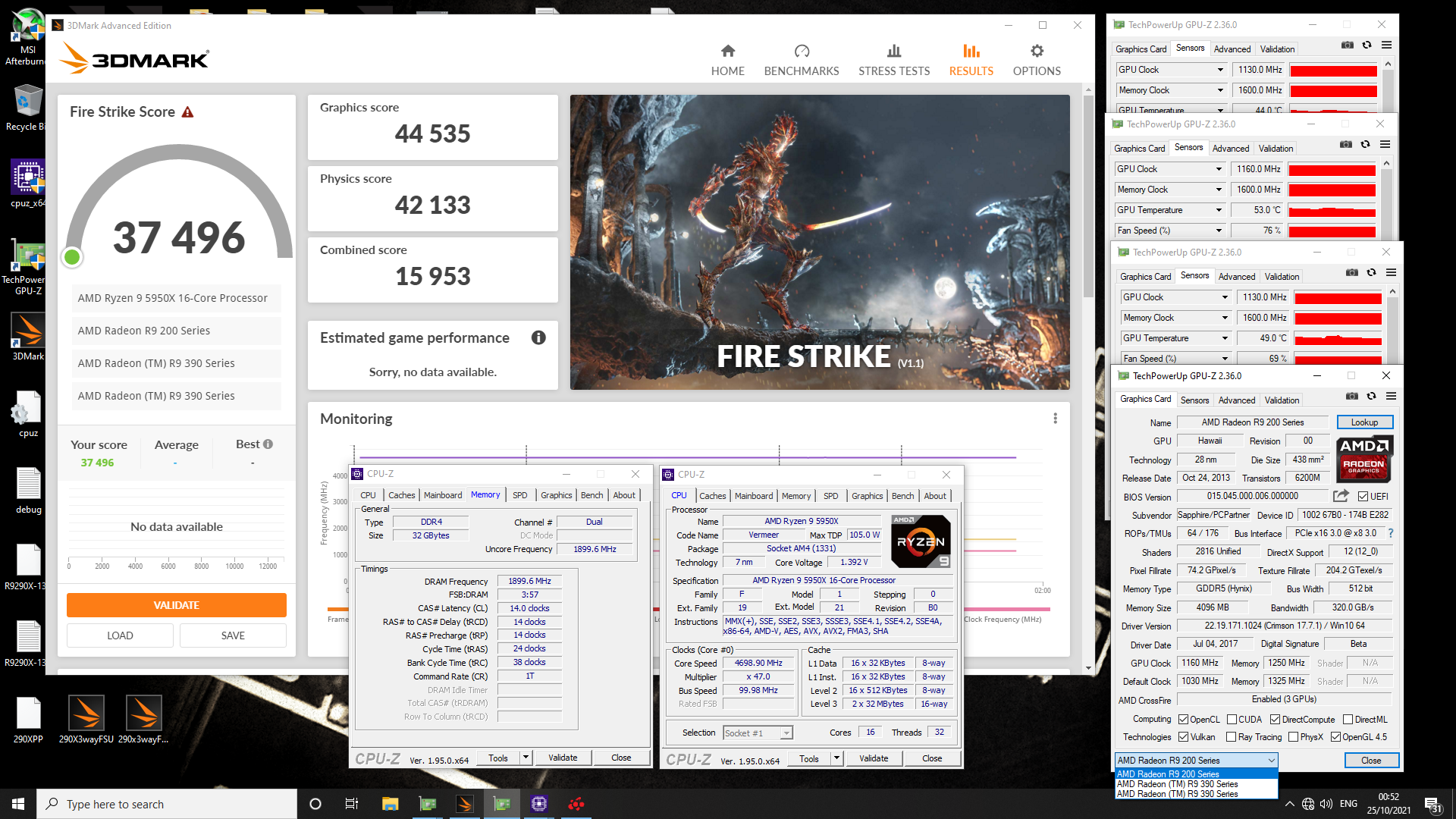Viewport: 1456px width, 819px height.
Task: Refresh the front GPU-Z window
Action: point(1371,396)
